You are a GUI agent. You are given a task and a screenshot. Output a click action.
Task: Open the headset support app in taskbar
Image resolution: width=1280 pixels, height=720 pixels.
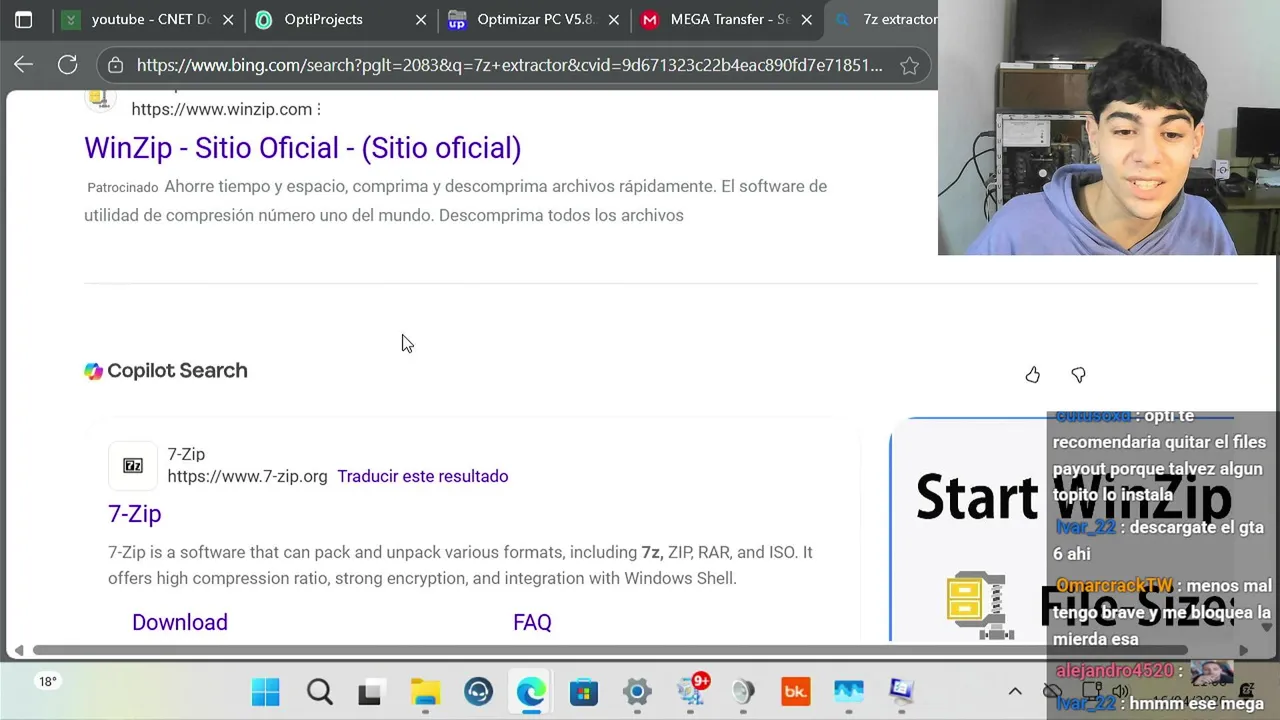click(x=478, y=691)
